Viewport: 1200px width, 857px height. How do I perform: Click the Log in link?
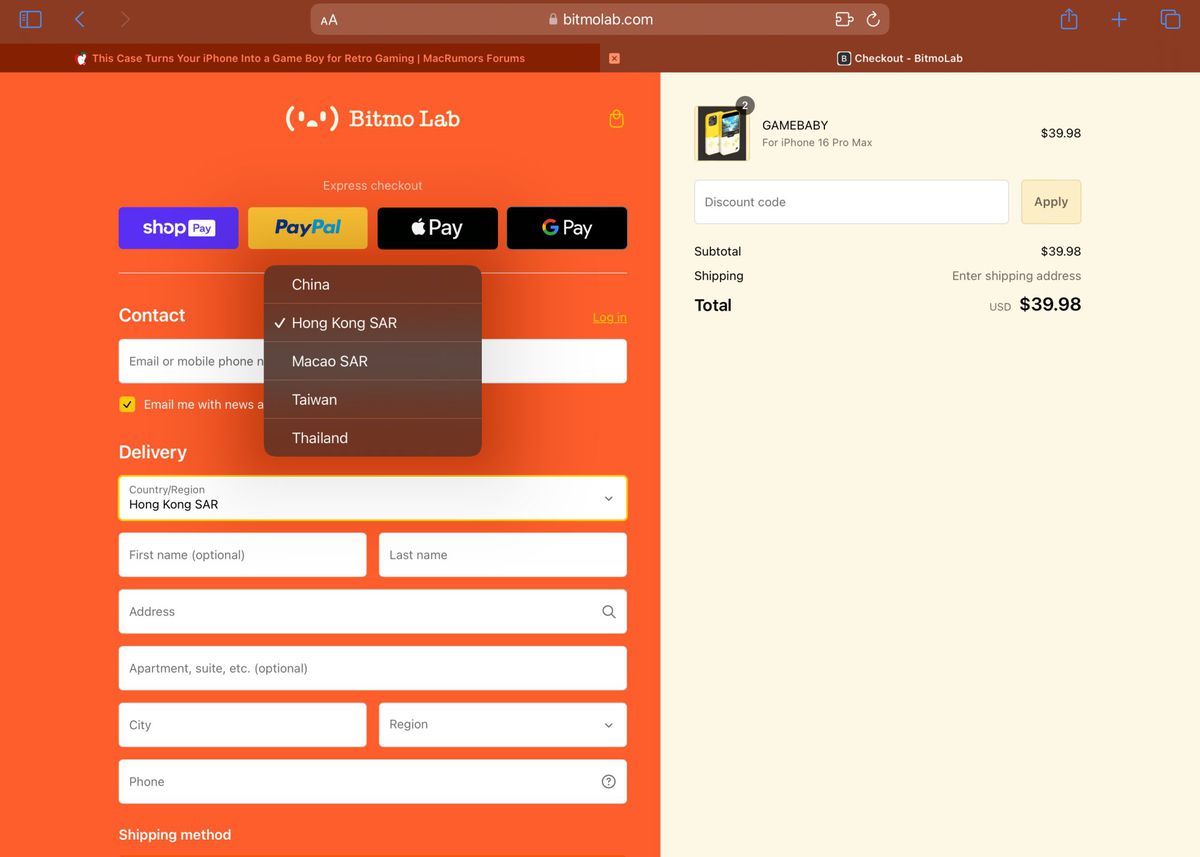[610, 318]
